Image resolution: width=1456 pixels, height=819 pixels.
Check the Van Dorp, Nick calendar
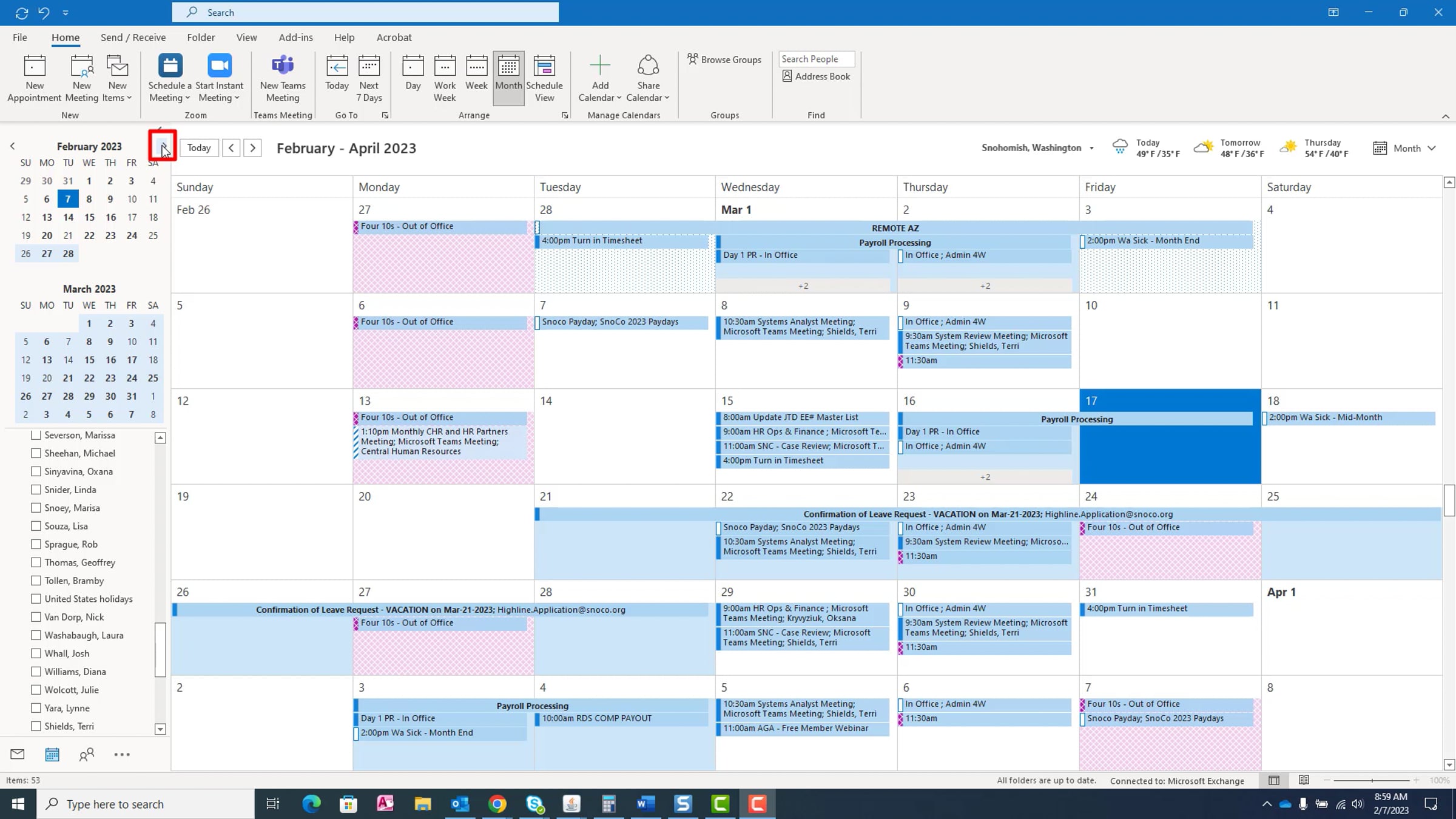coord(36,617)
